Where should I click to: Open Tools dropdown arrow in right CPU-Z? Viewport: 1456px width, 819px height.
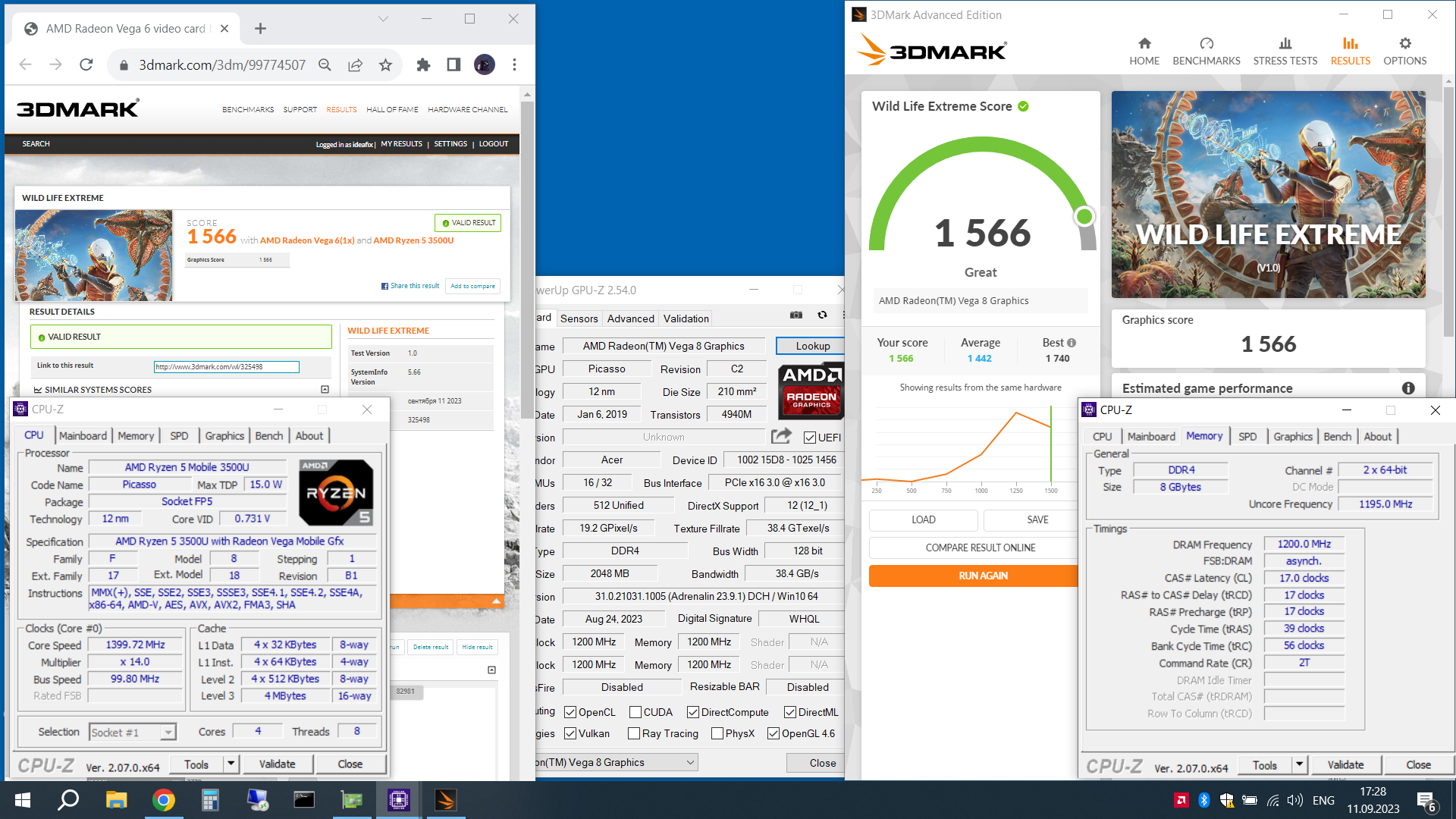pos(1300,764)
